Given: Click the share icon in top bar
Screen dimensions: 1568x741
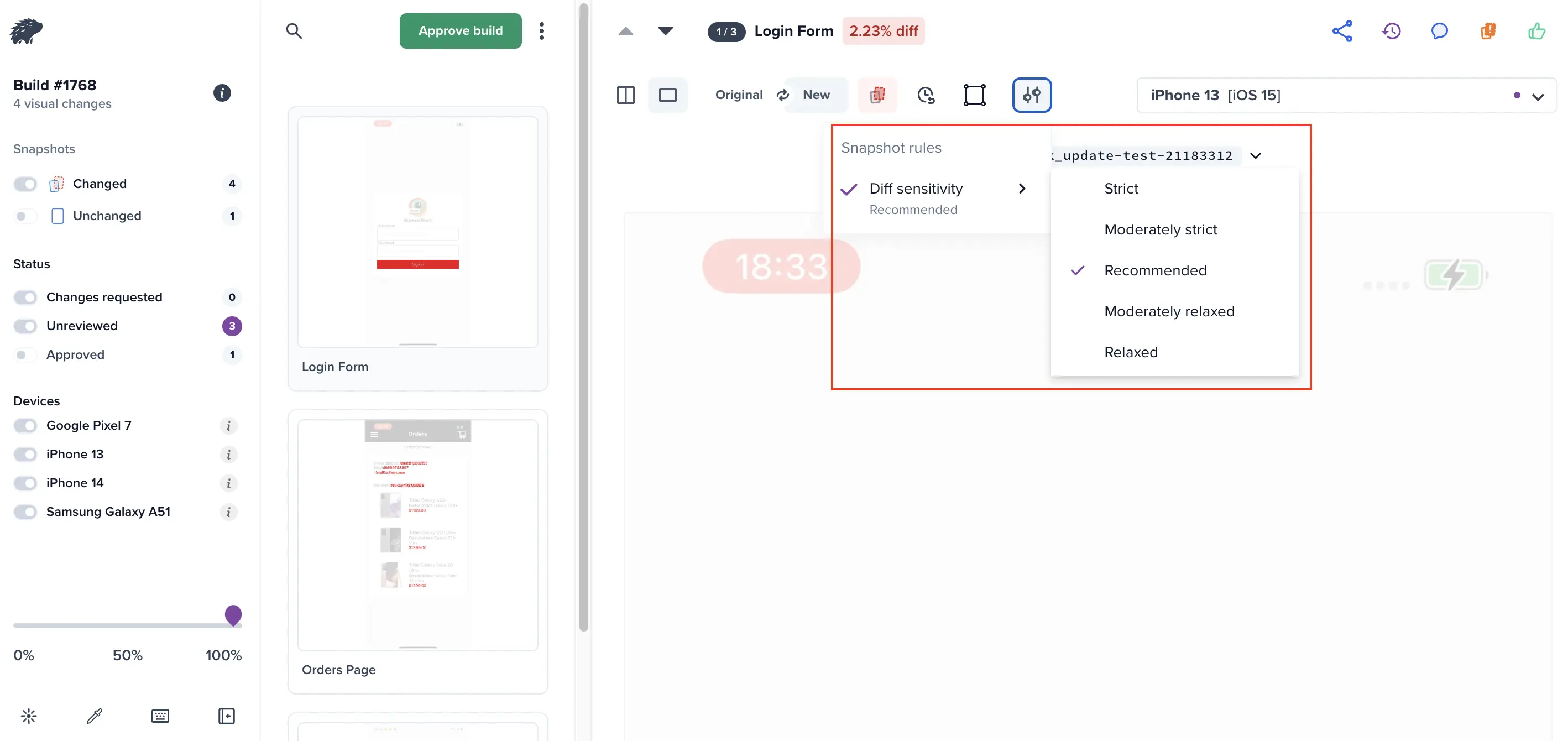Looking at the screenshot, I should point(1341,31).
